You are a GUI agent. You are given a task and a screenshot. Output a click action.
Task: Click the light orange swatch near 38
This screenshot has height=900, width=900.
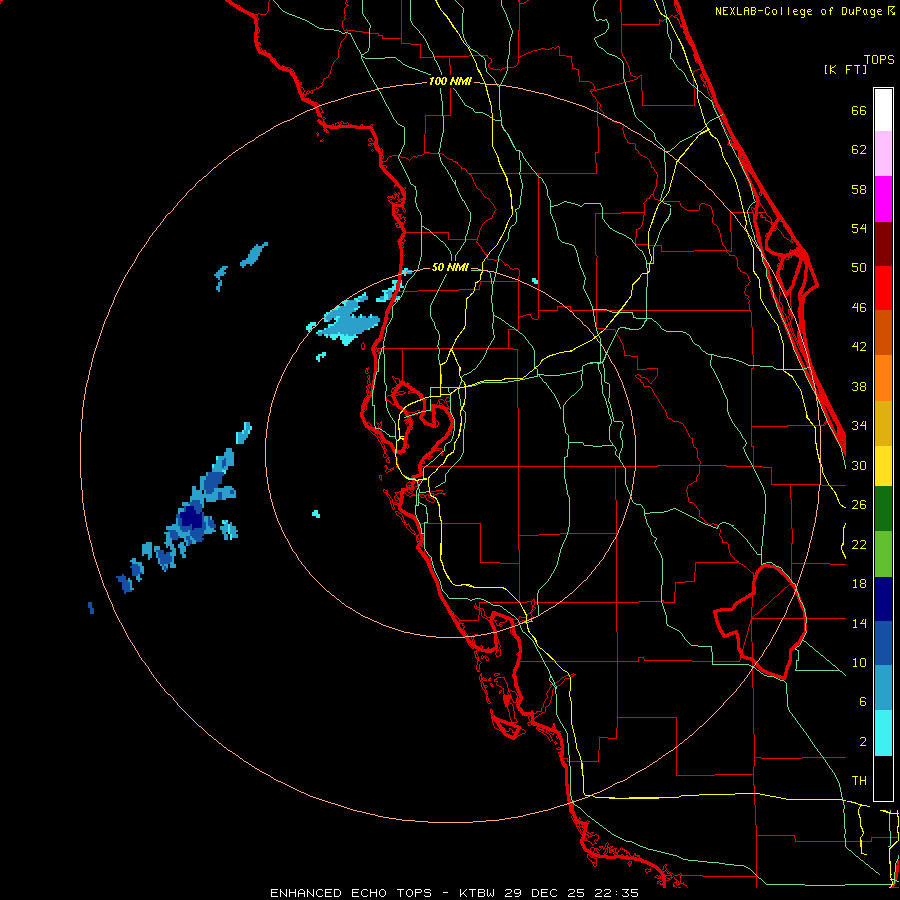click(883, 378)
